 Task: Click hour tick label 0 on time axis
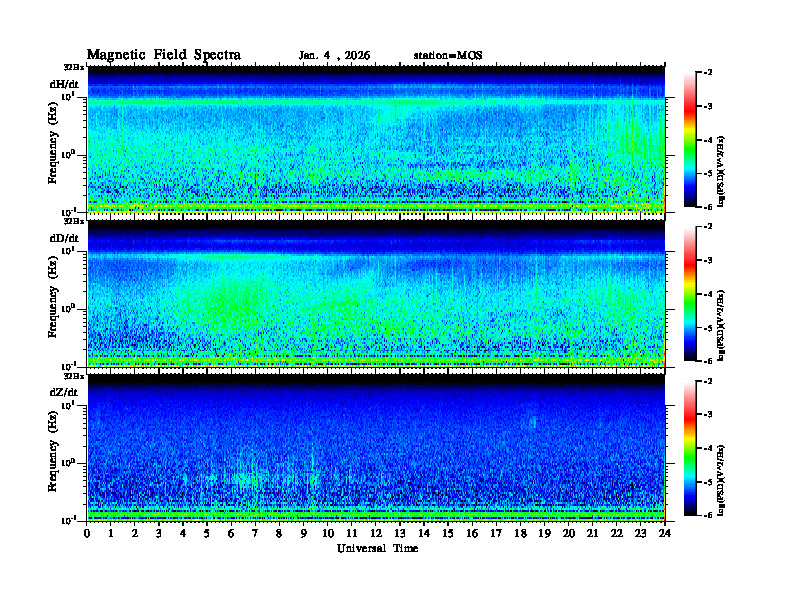[87, 533]
